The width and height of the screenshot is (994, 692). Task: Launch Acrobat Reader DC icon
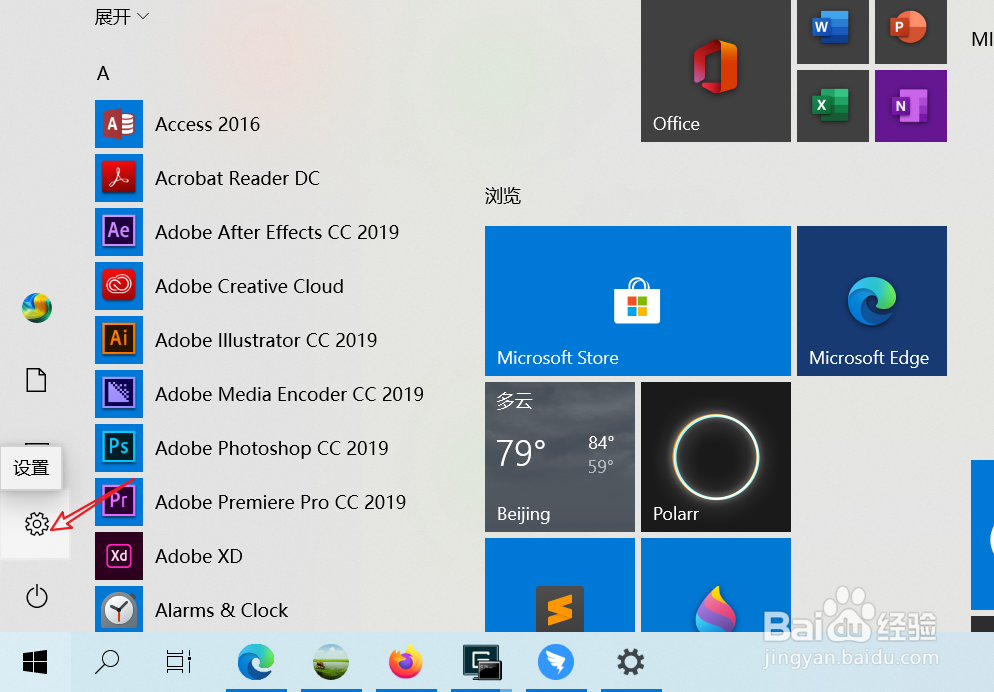click(119, 178)
